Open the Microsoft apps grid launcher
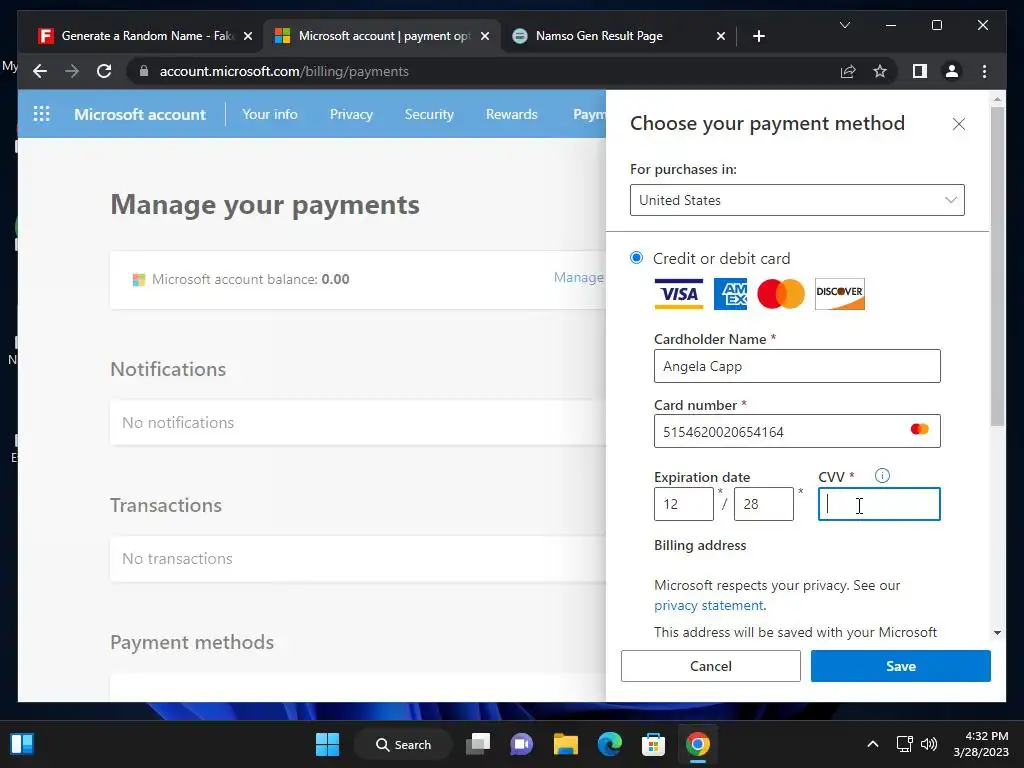The width and height of the screenshot is (1024, 768). tap(41, 114)
